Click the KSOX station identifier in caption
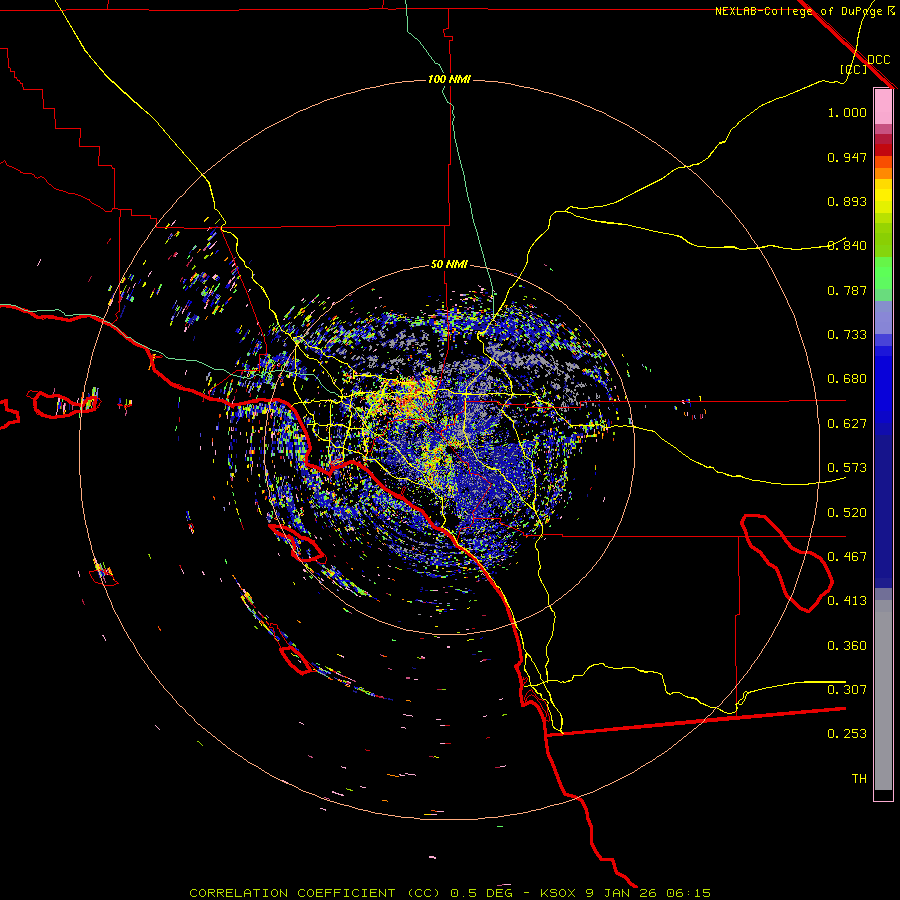900x900 pixels. pyautogui.click(x=557, y=893)
